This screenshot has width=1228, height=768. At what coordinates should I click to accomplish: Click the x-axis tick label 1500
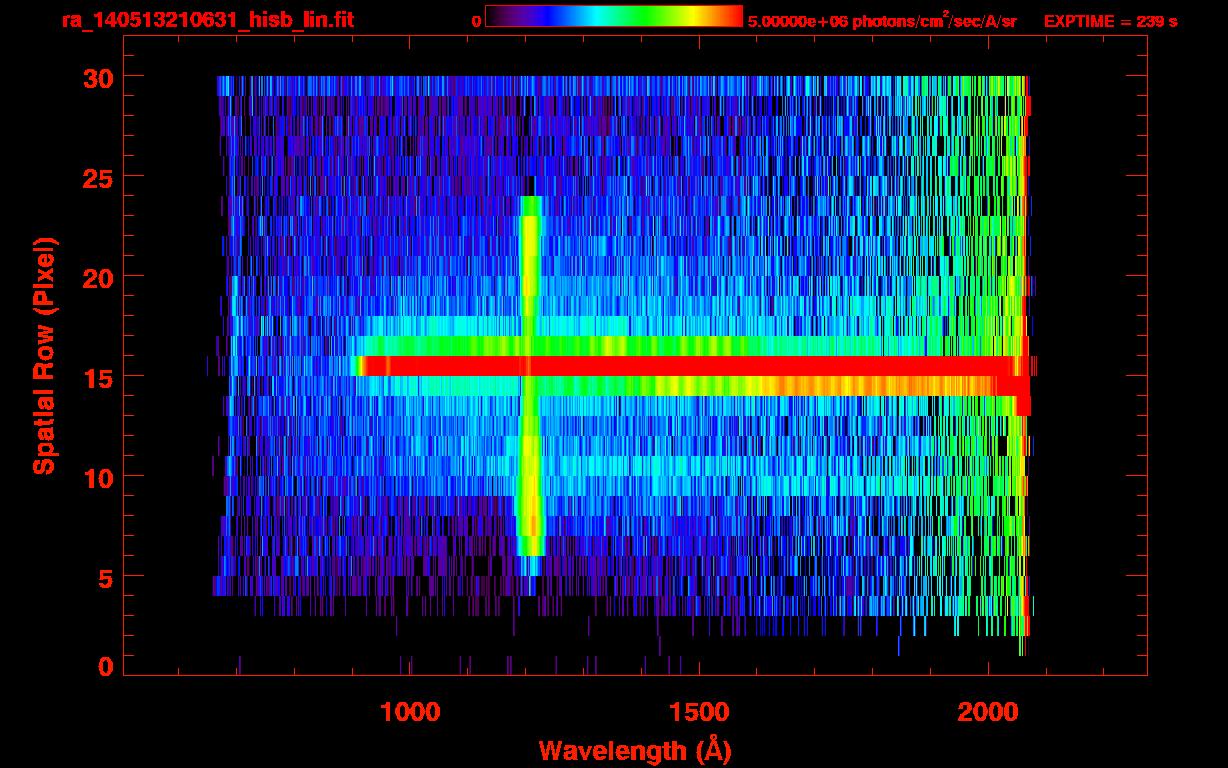tap(698, 712)
